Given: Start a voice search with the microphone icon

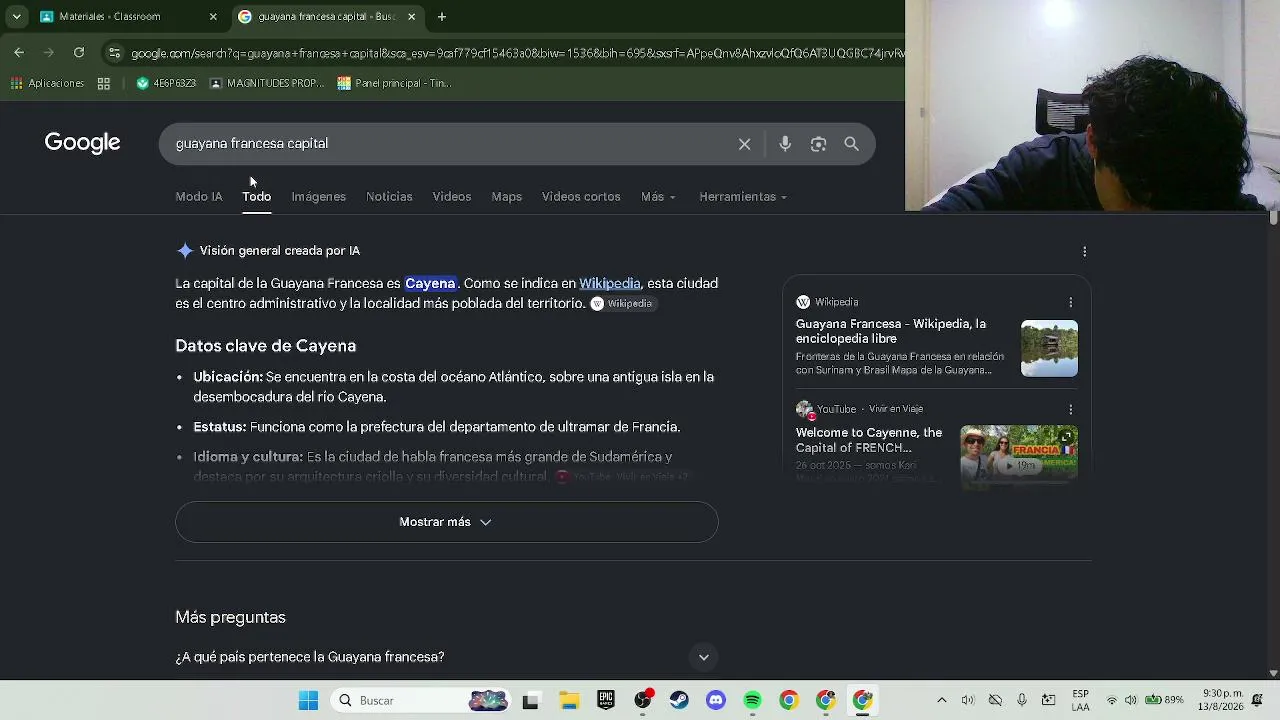Looking at the screenshot, I should pos(785,144).
